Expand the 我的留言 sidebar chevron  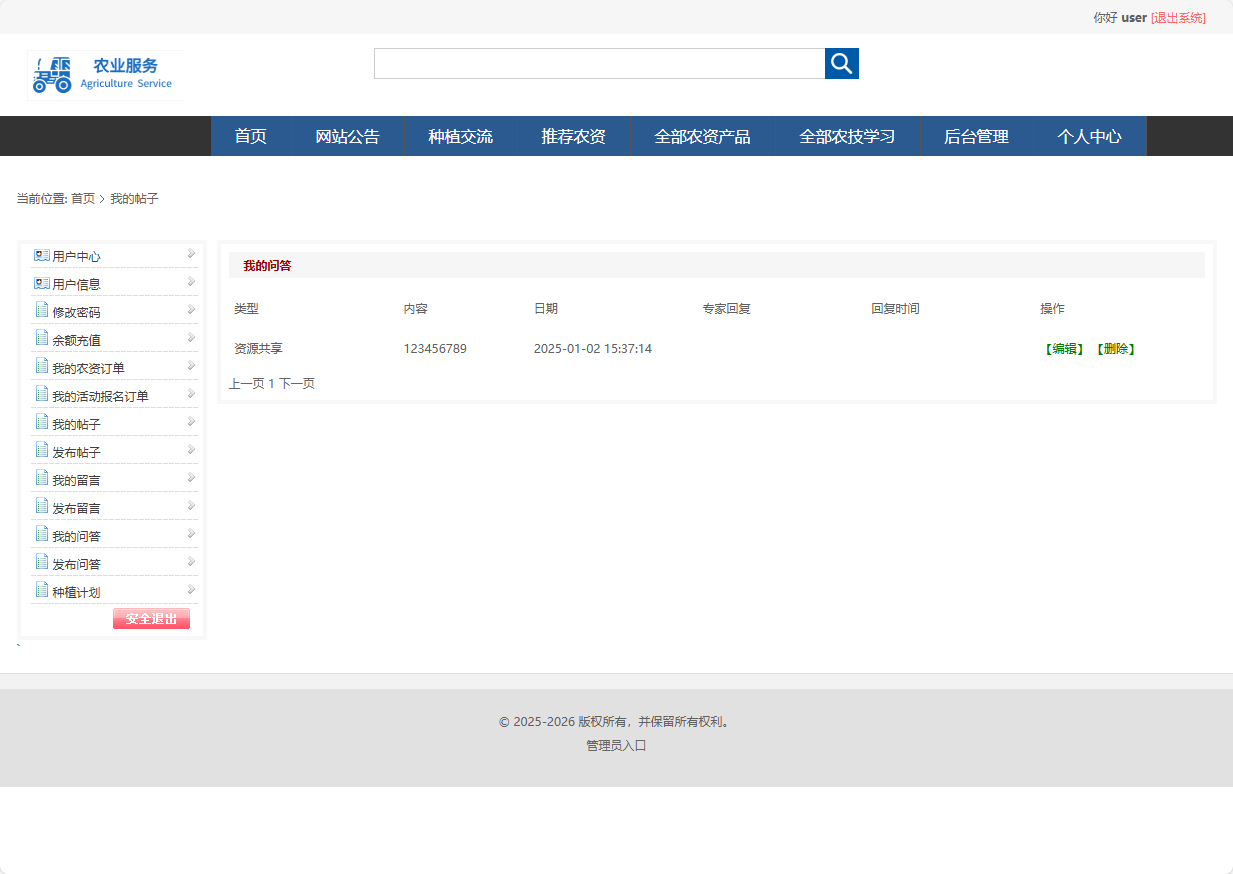point(189,477)
